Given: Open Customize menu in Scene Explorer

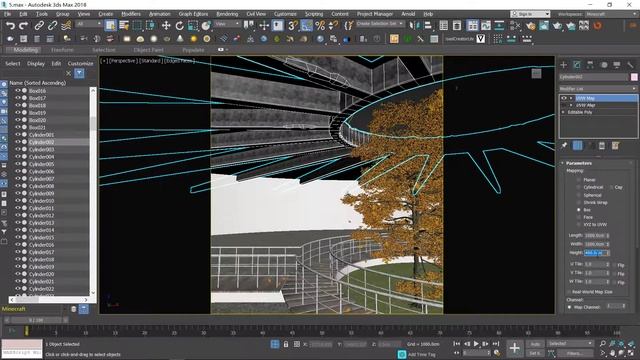Looking at the screenshot, I should [x=80, y=63].
